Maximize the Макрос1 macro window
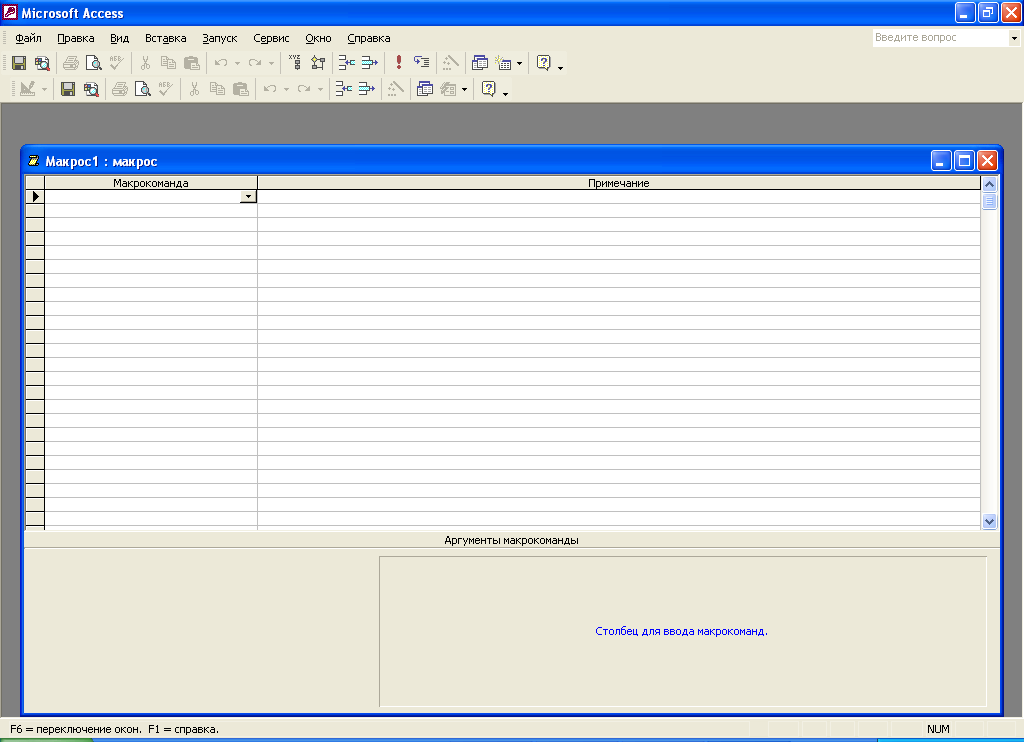The width and height of the screenshot is (1024, 742). (x=964, y=161)
